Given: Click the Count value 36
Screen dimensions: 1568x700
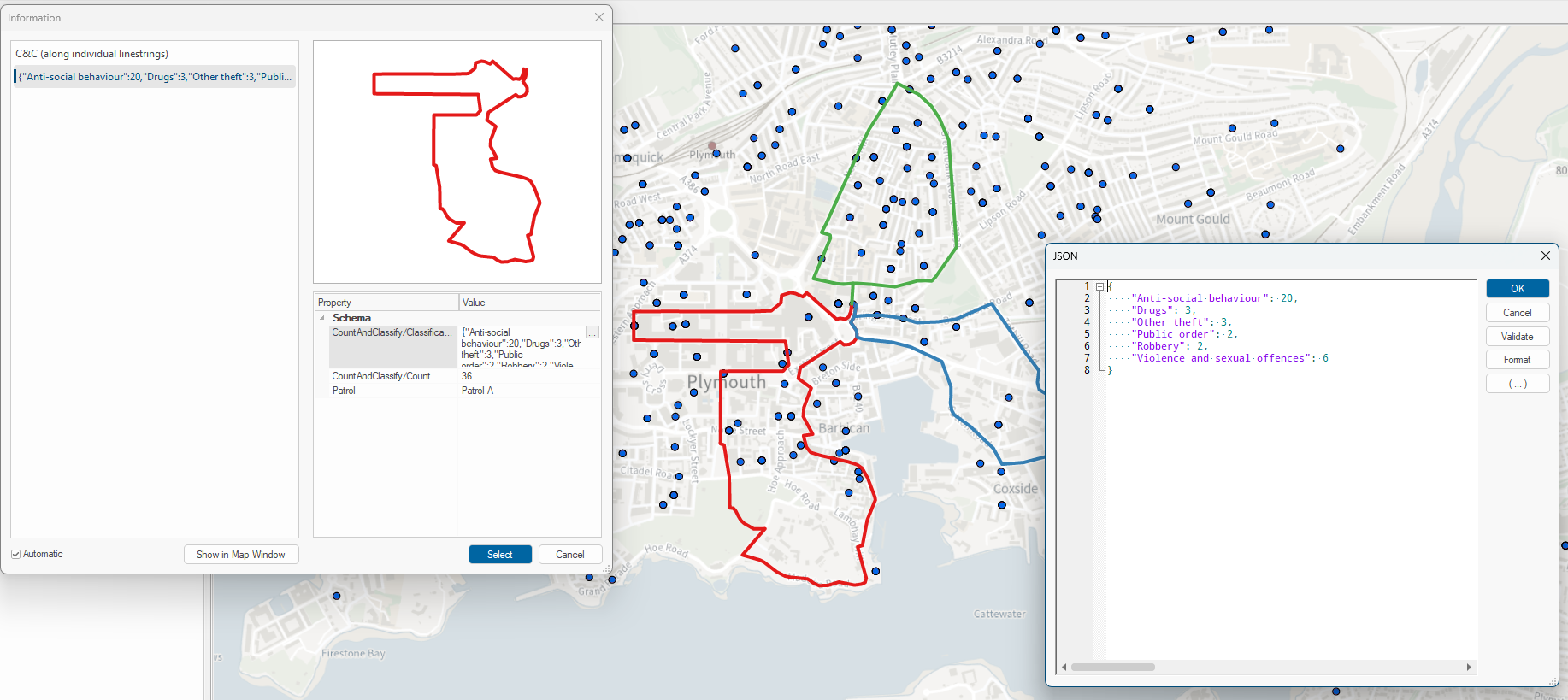Looking at the screenshot, I should pyautogui.click(x=467, y=376).
